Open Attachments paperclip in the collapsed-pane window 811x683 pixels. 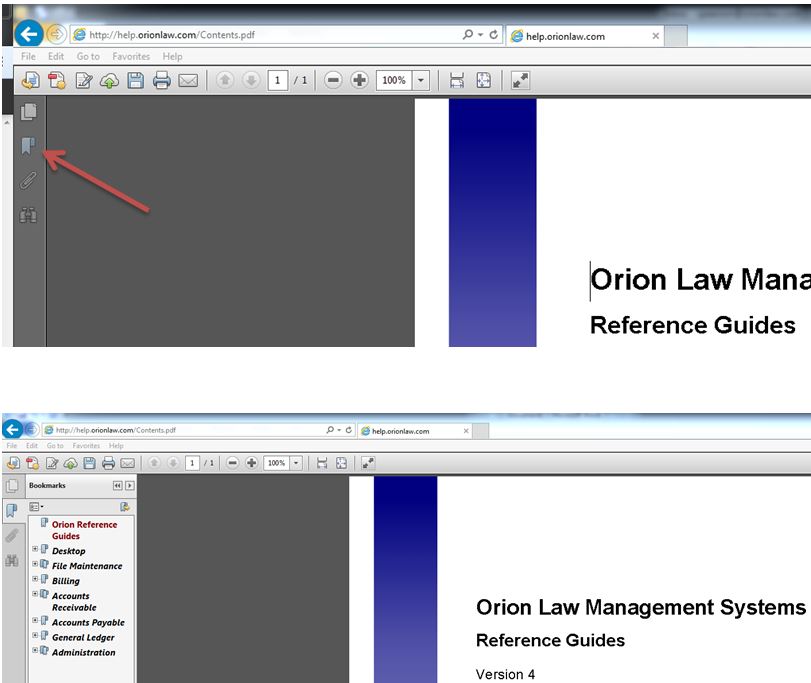[x=28, y=180]
